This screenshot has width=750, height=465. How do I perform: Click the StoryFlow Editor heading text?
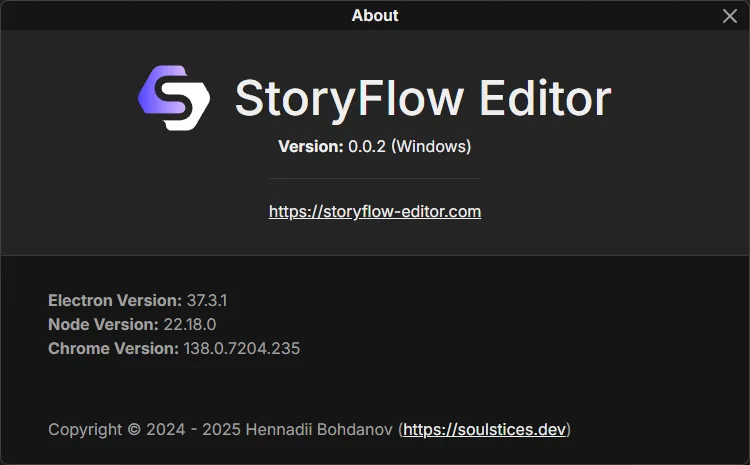(422, 98)
